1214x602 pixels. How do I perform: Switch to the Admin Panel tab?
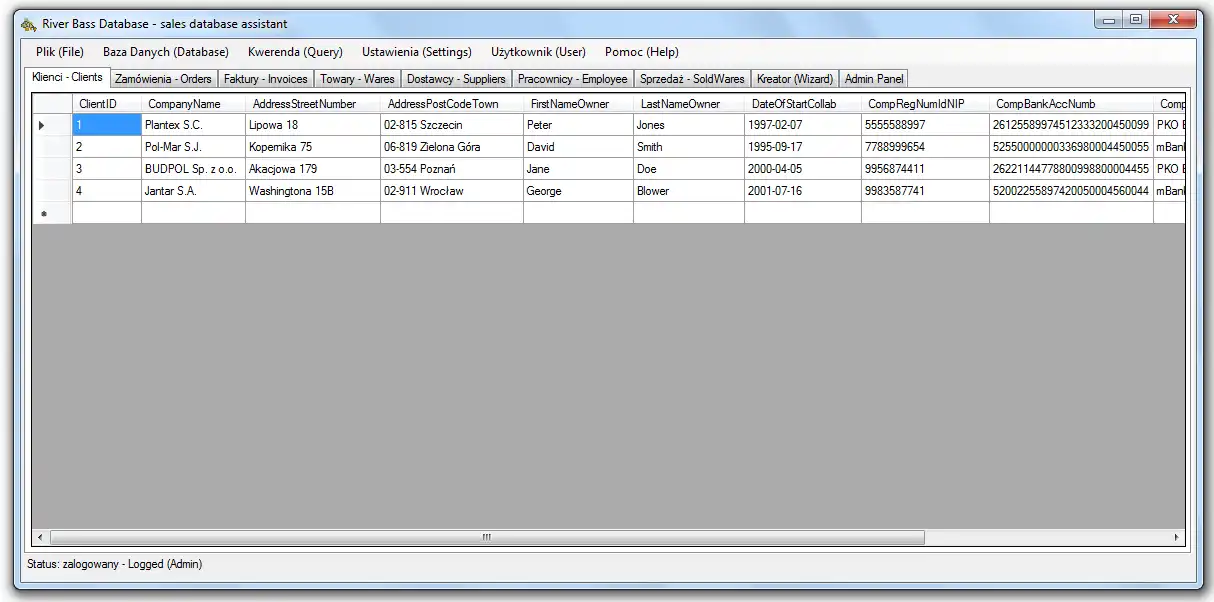[x=874, y=79]
